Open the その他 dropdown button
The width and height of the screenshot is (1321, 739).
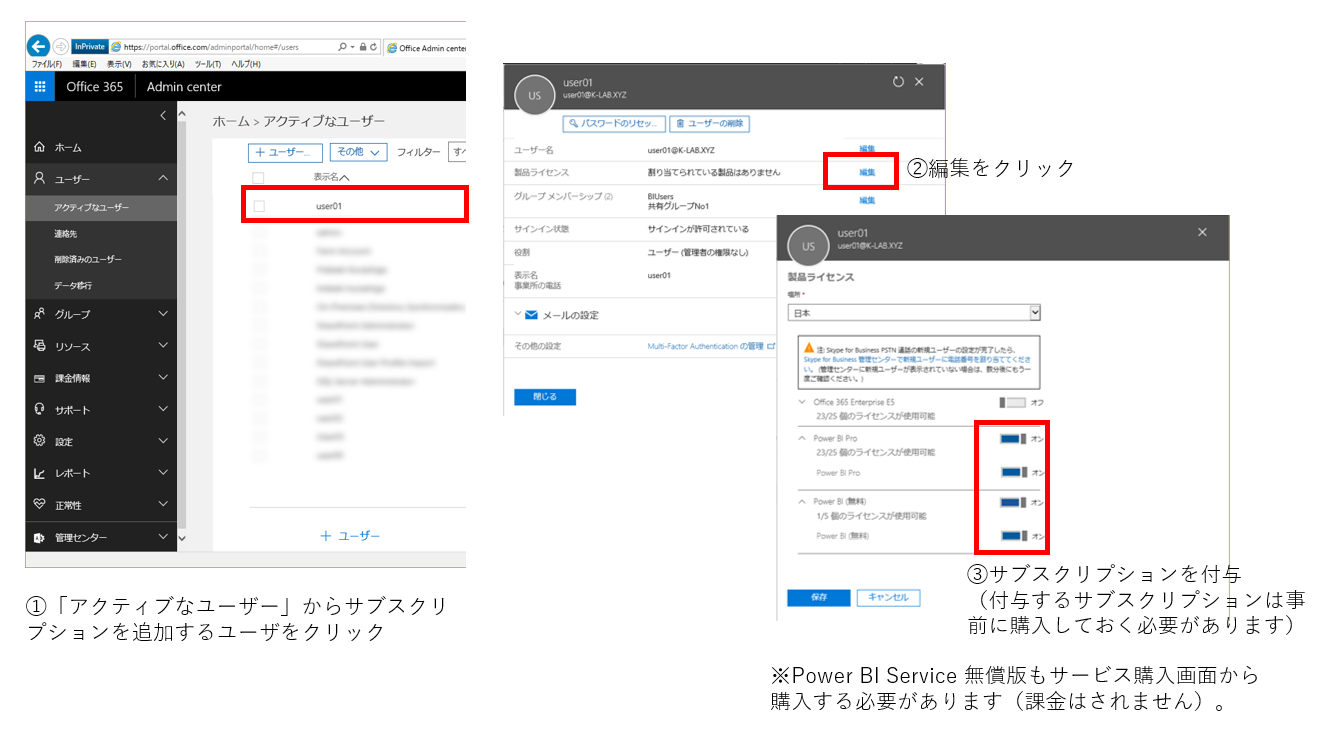click(358, 152)
